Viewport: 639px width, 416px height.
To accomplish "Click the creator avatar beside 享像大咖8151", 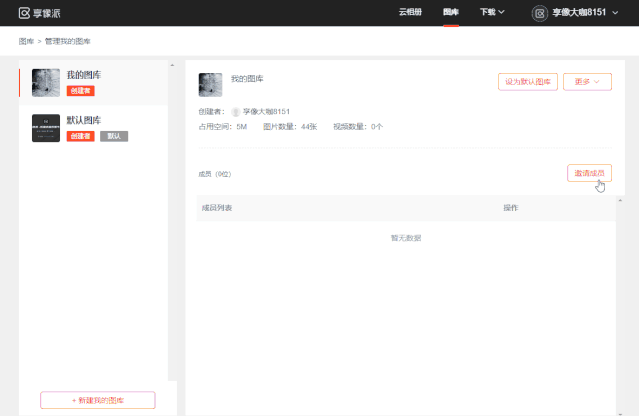I will pyautogui.click(x=236, y=112).
